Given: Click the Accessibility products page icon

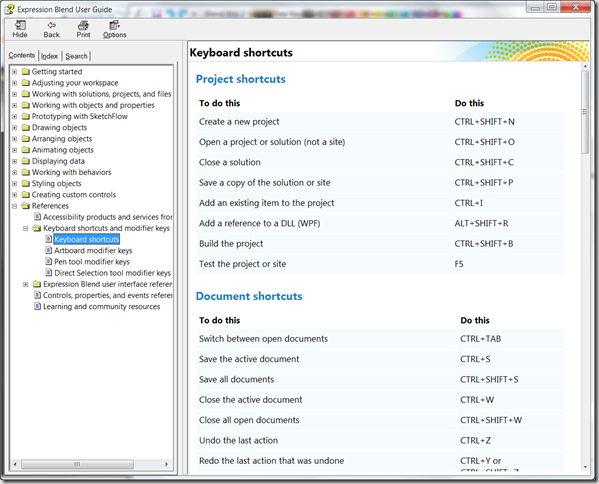Looking at the screenshot, I should coord(37,217).
